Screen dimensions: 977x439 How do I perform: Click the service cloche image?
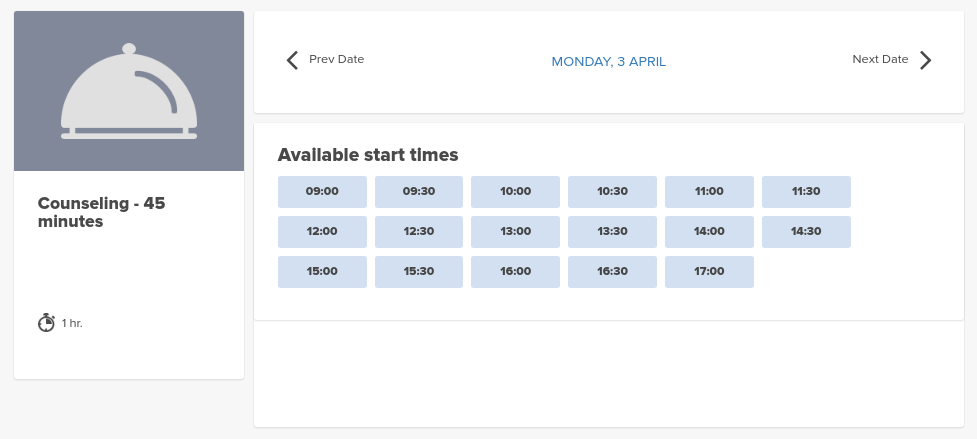pyautogui.click(x=129, y=91)
